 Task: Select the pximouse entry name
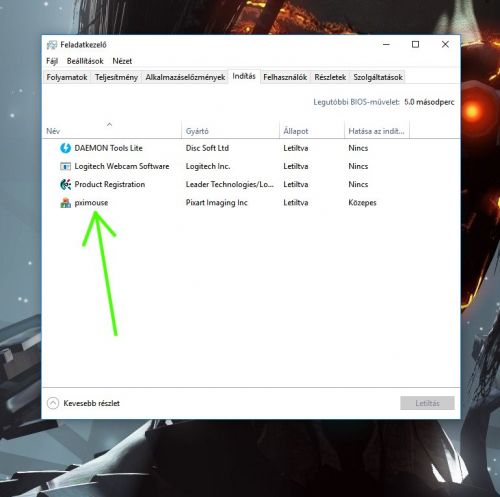[x=91, y=203]
